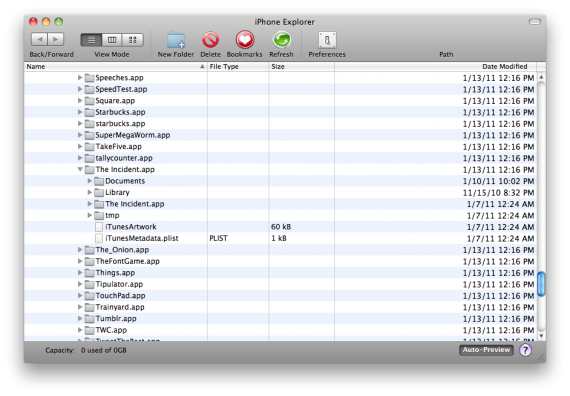This screenshot has height=396, width=570.
Task: Click the scrollbar up arrow
Action: [x=541, y=77]
